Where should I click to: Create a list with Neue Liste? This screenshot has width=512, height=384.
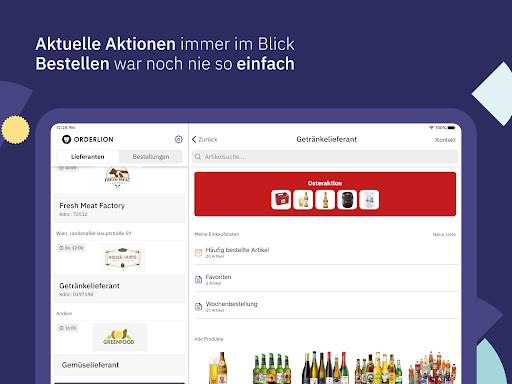(444, 234)
